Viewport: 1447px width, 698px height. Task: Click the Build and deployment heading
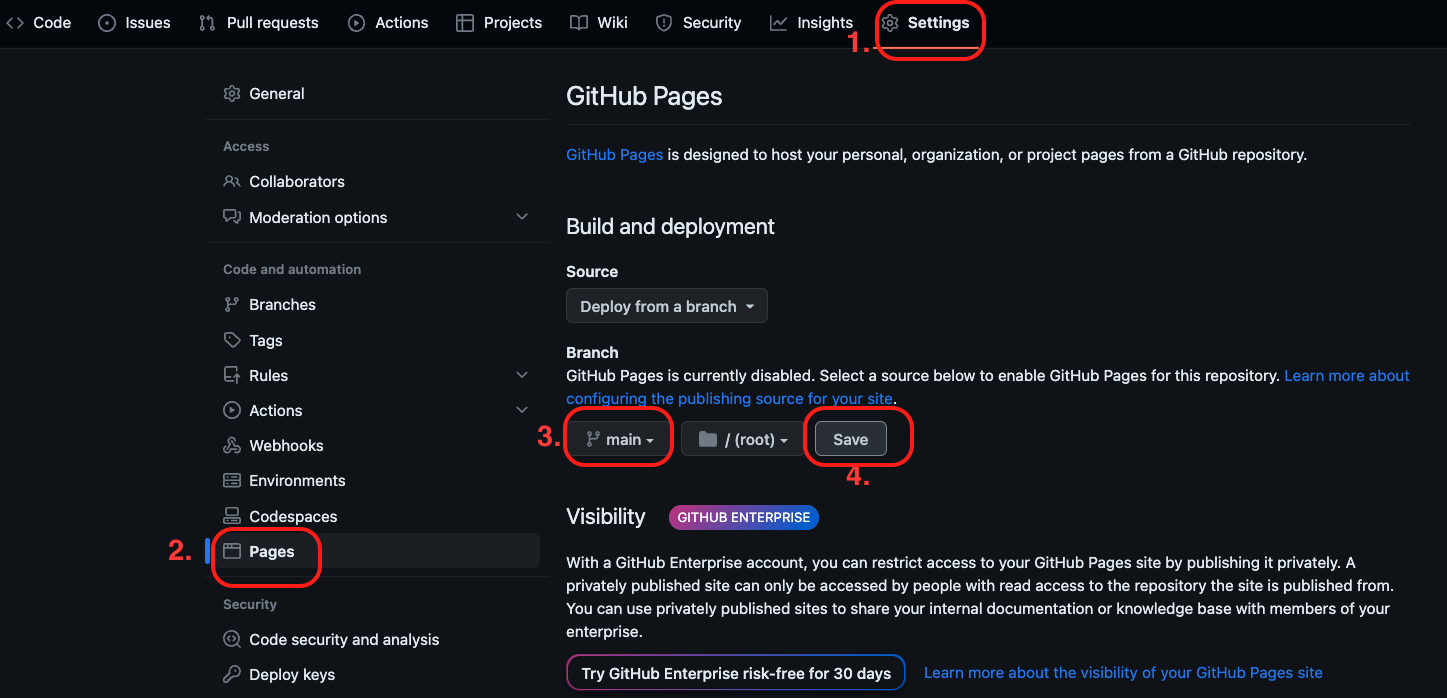[671, 227]
